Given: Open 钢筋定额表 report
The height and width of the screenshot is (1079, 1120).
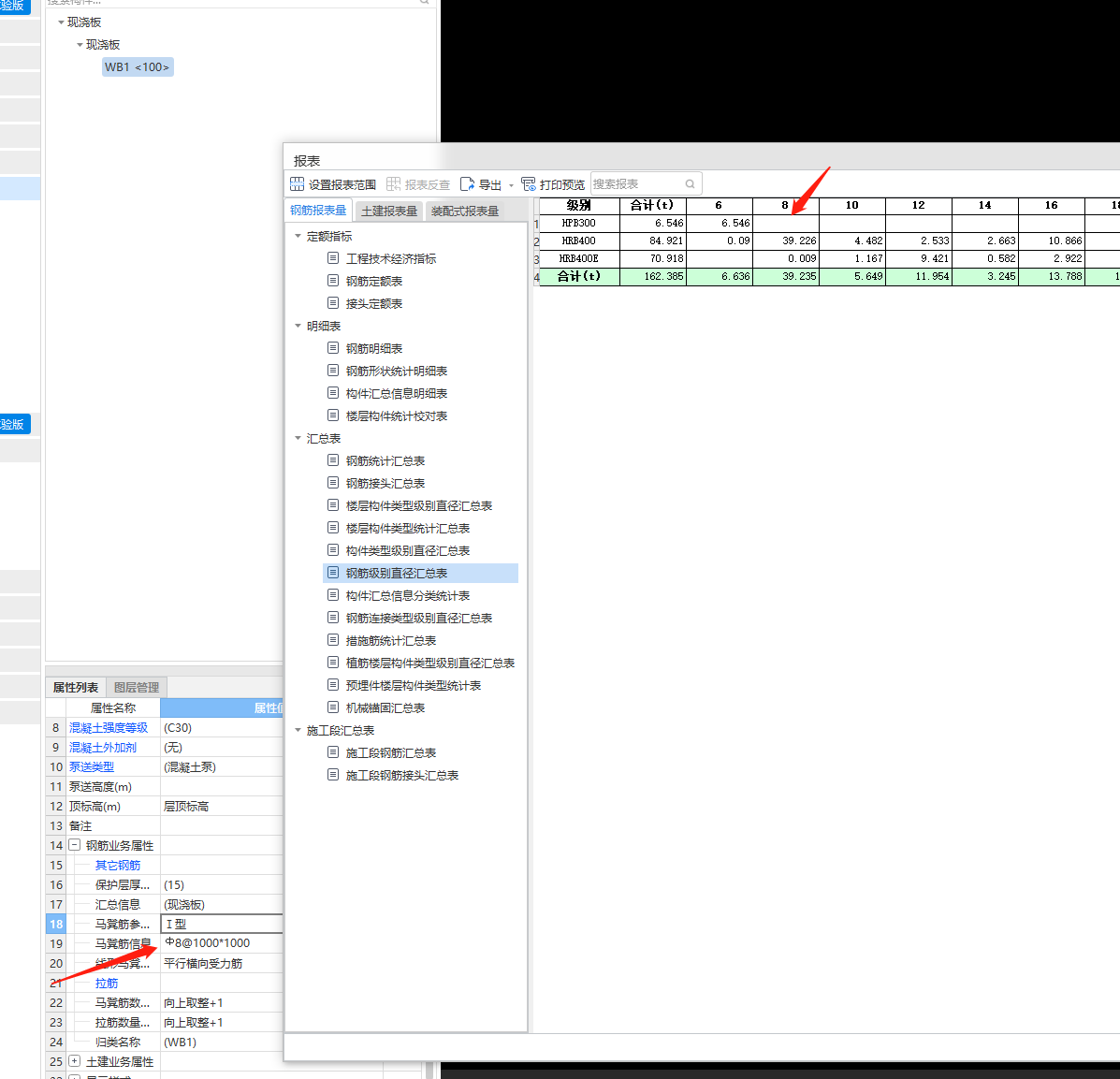Looking at the screenshot, I should pos(374,281).
